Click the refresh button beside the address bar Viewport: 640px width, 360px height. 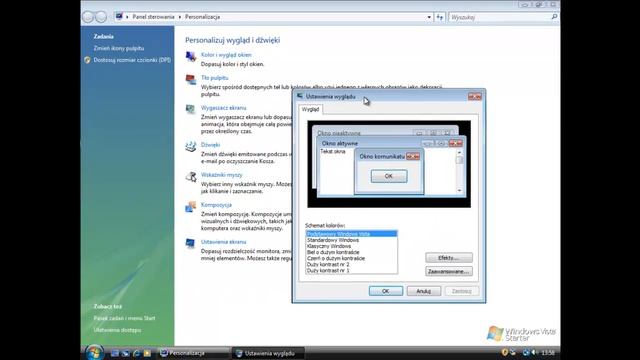click(x=440, y=17)
